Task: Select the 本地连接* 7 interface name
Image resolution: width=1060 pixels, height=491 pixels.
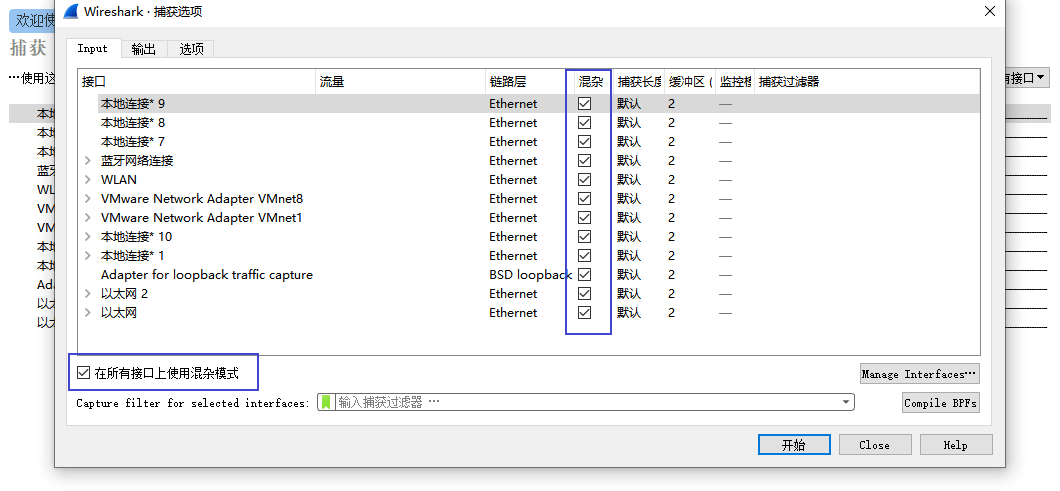Action: [132, 141]
